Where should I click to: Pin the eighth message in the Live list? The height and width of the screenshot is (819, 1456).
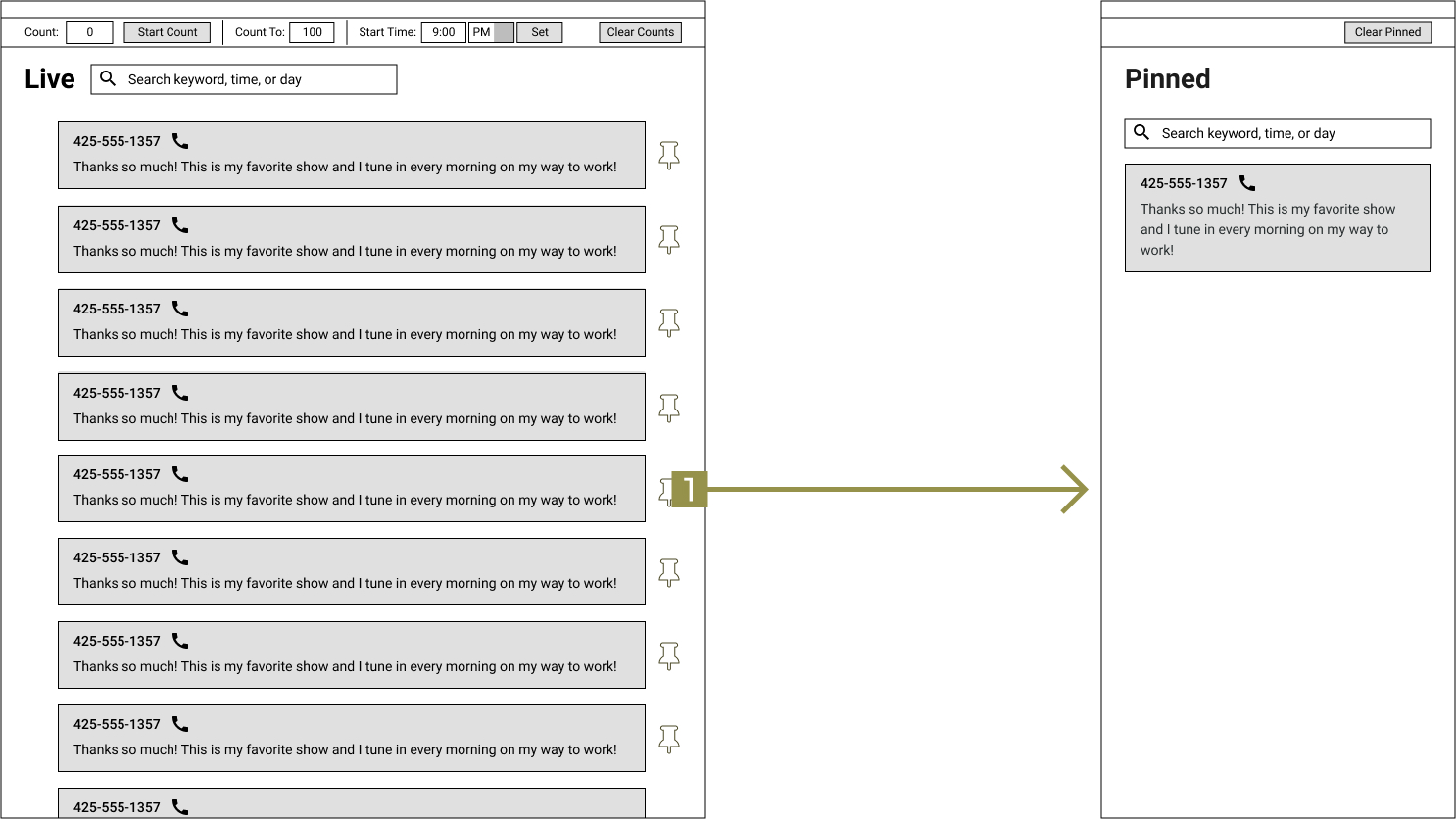click(669, 738)
